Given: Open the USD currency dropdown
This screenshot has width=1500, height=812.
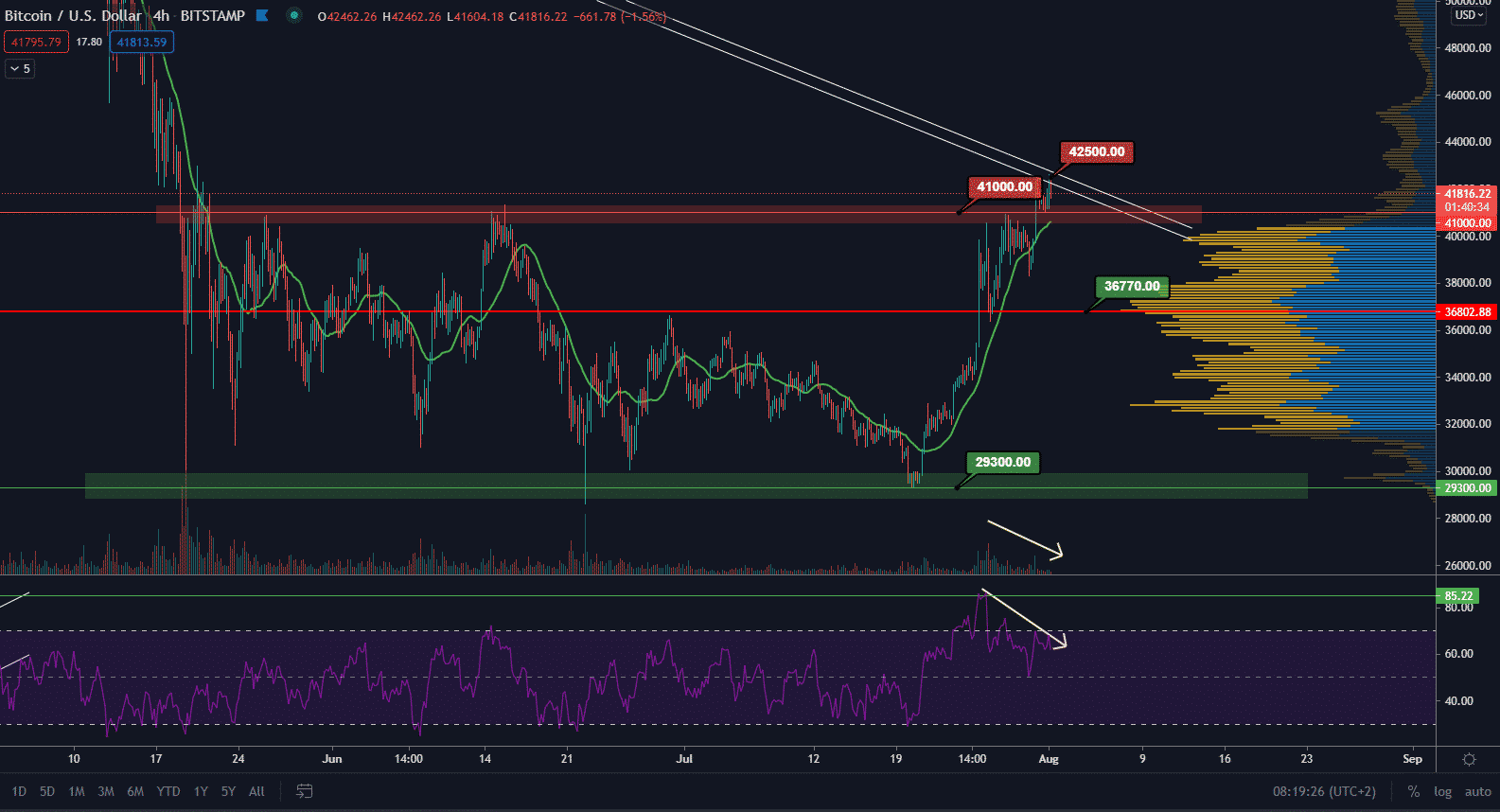Looking at the screenshot, I should 1469,15.
